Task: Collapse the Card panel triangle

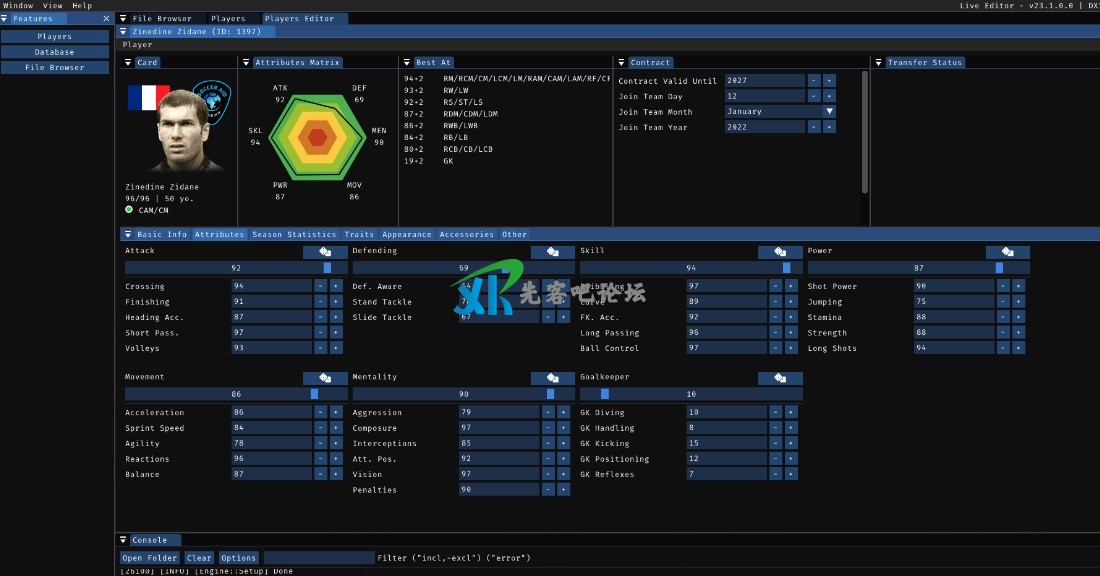Action: pos(128,62)
